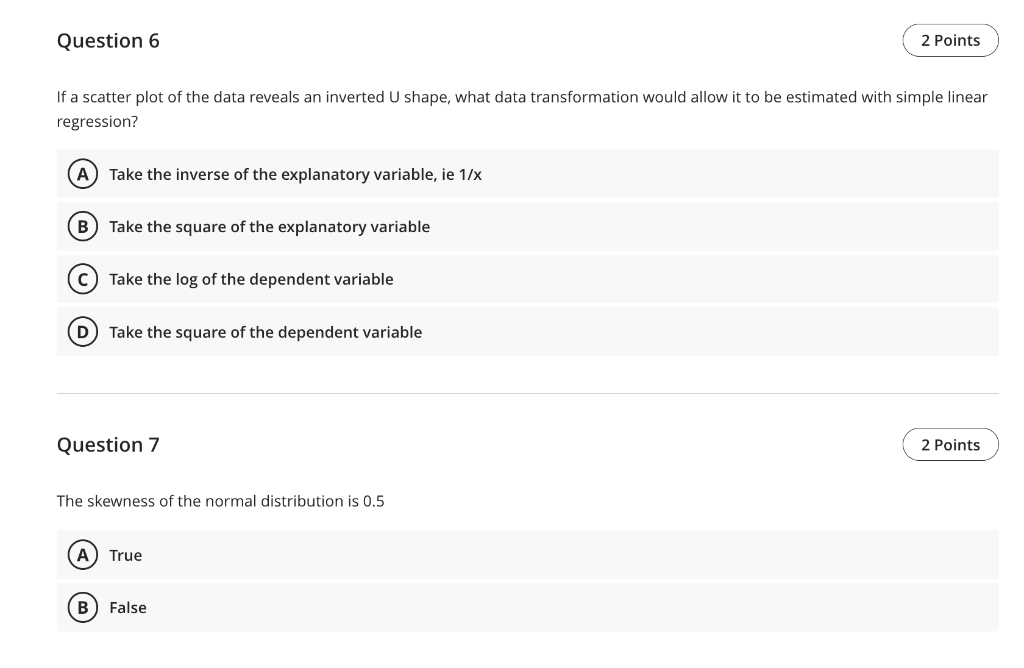Click the 2 Points badge for Question 7

coord(950,444)
